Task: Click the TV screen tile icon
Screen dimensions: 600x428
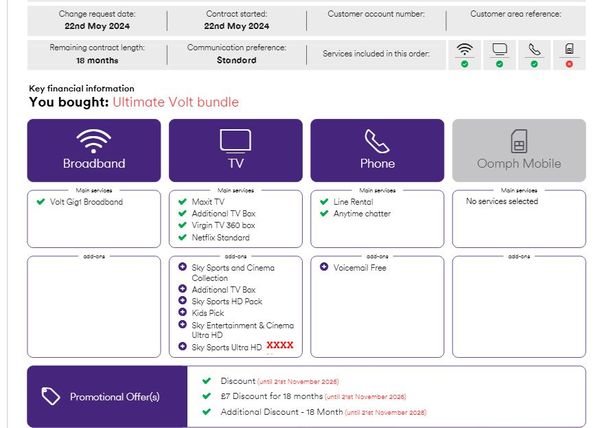Action: pos(235,141)
